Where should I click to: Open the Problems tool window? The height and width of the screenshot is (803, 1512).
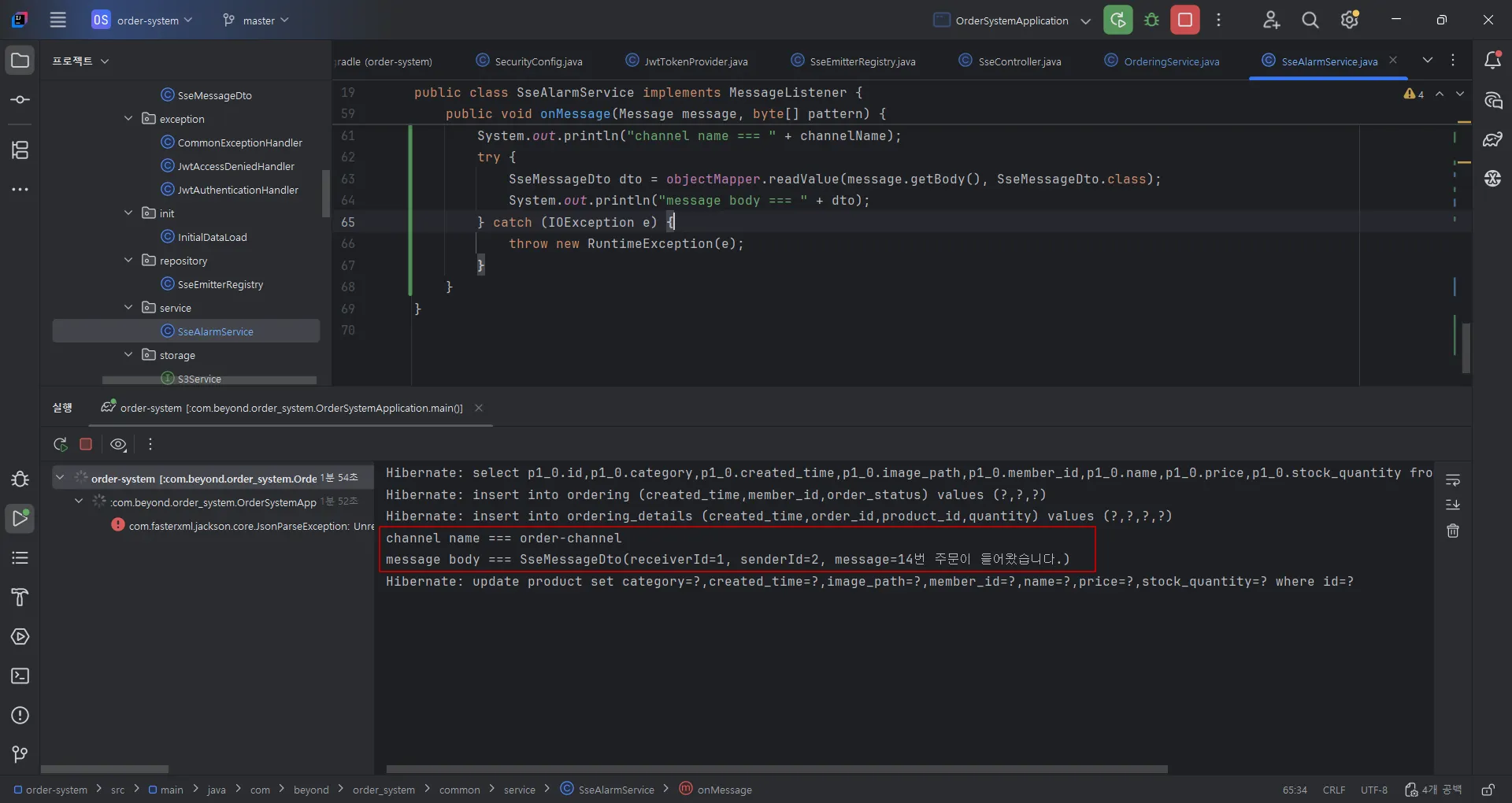(x=20, y=716)
